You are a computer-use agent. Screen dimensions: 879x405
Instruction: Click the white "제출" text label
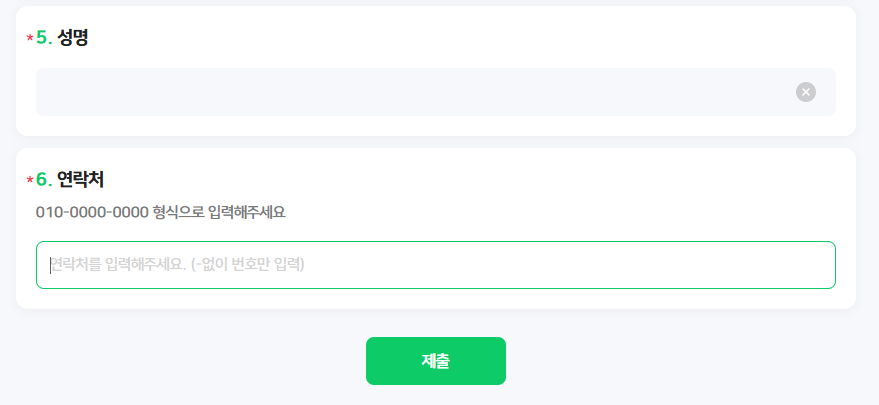point(436,361)
